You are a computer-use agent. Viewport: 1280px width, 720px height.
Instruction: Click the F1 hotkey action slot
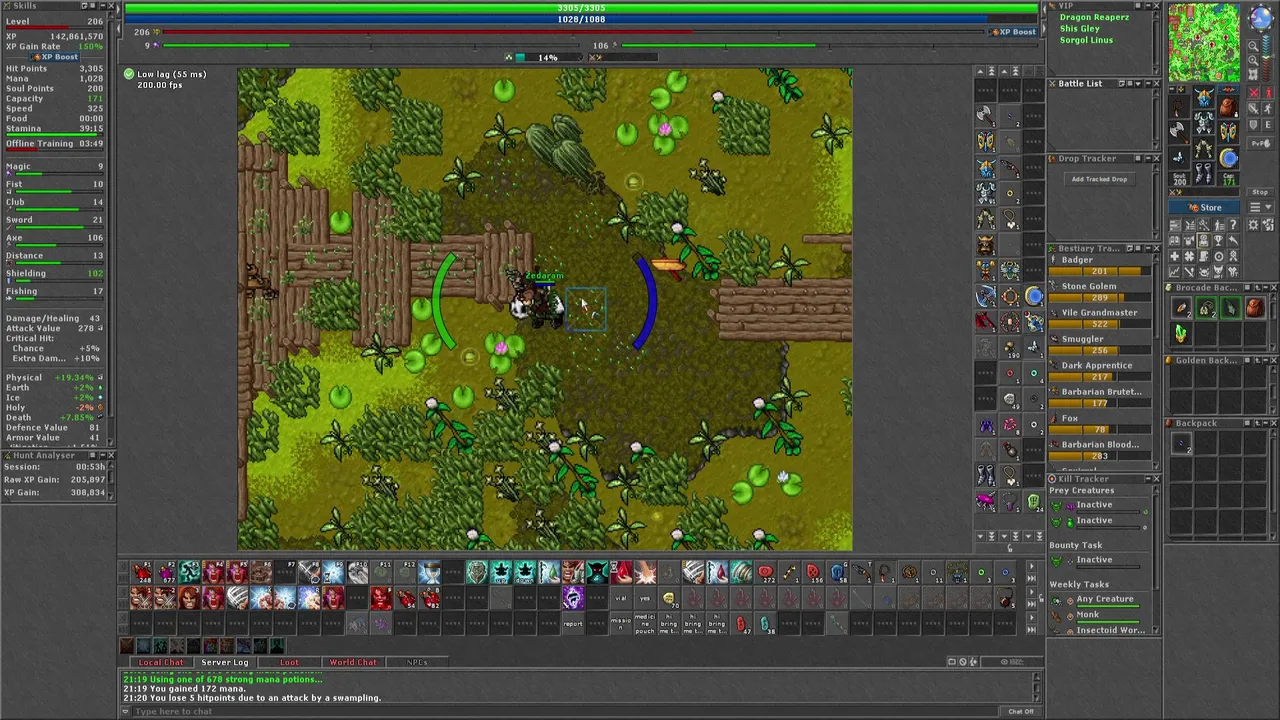(142, 572)
